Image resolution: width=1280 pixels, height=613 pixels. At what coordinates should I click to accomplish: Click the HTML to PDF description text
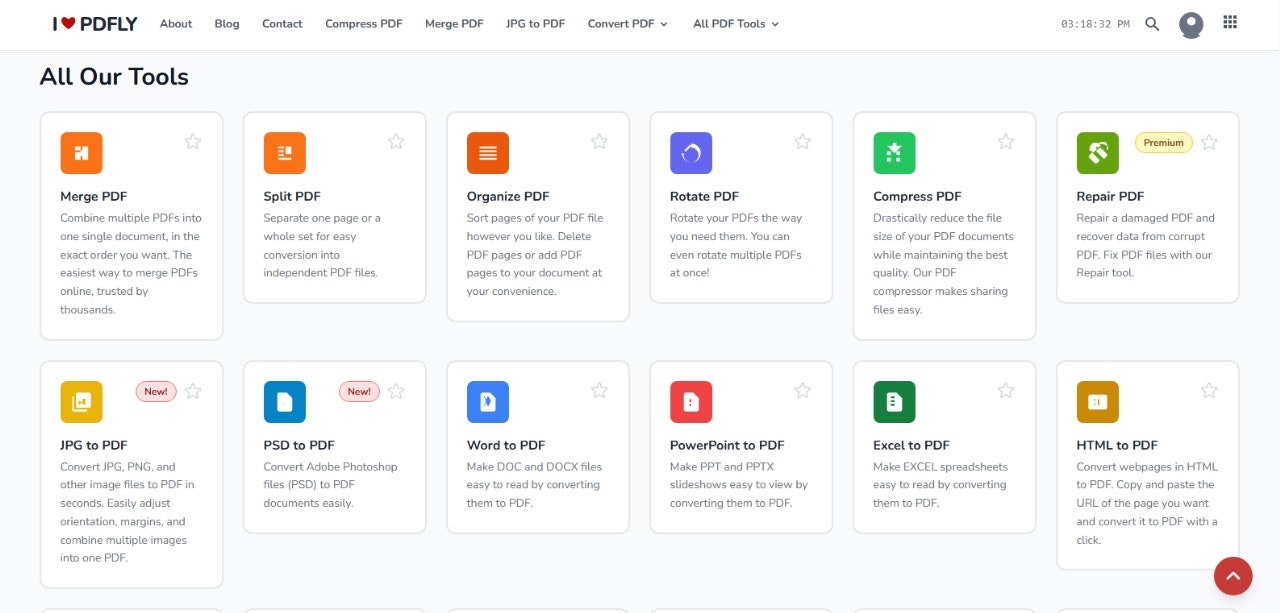coord(1147,503)
